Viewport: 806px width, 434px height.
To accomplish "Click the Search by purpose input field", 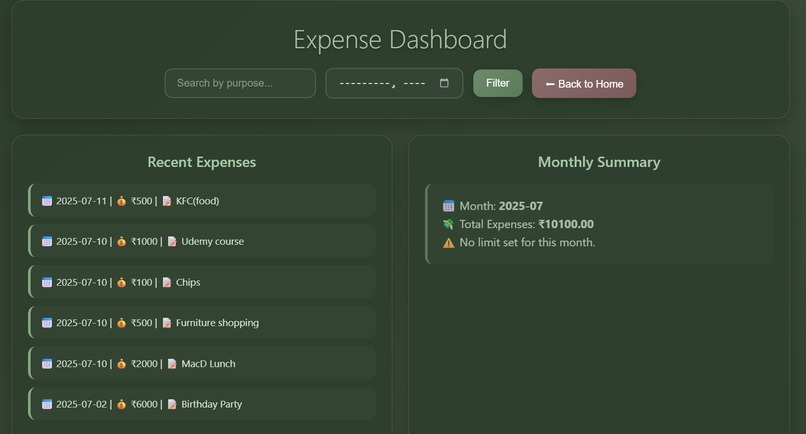I will coord(240,83).
